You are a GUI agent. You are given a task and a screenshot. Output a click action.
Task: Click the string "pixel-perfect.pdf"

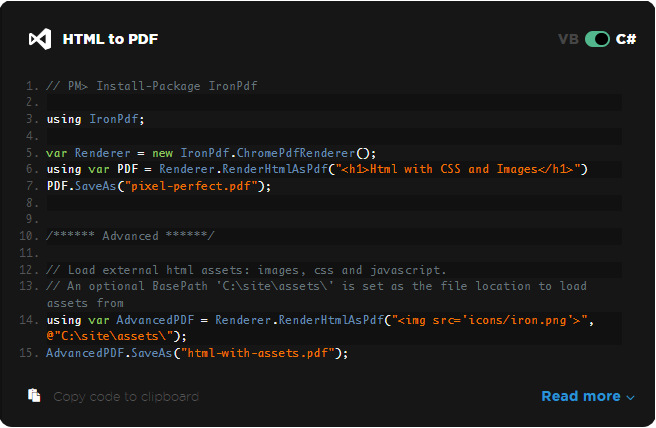(191, 186)
